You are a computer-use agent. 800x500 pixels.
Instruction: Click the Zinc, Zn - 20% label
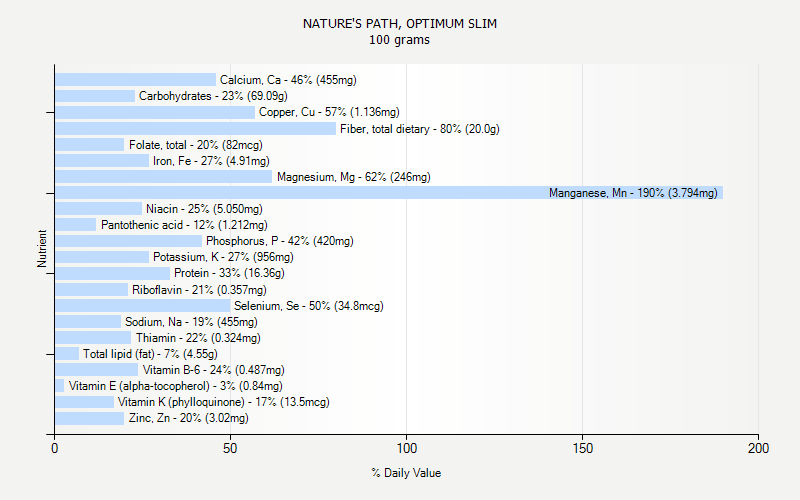click(x=189, y=418)
